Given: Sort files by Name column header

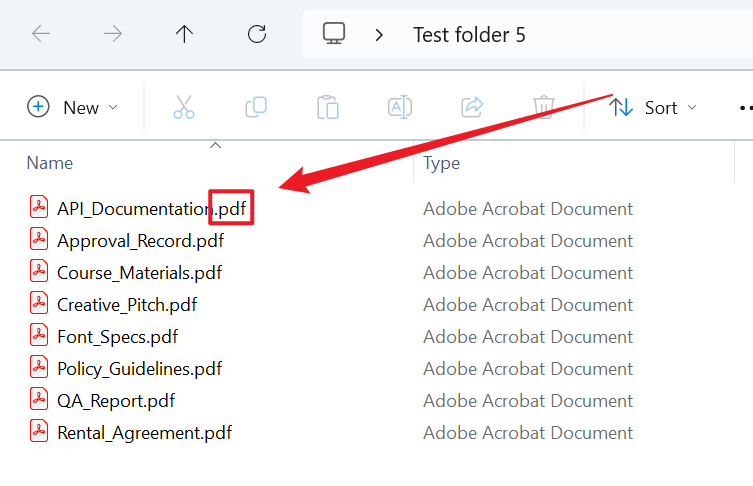Looking at the screenshot, I should tap(50, 163).
